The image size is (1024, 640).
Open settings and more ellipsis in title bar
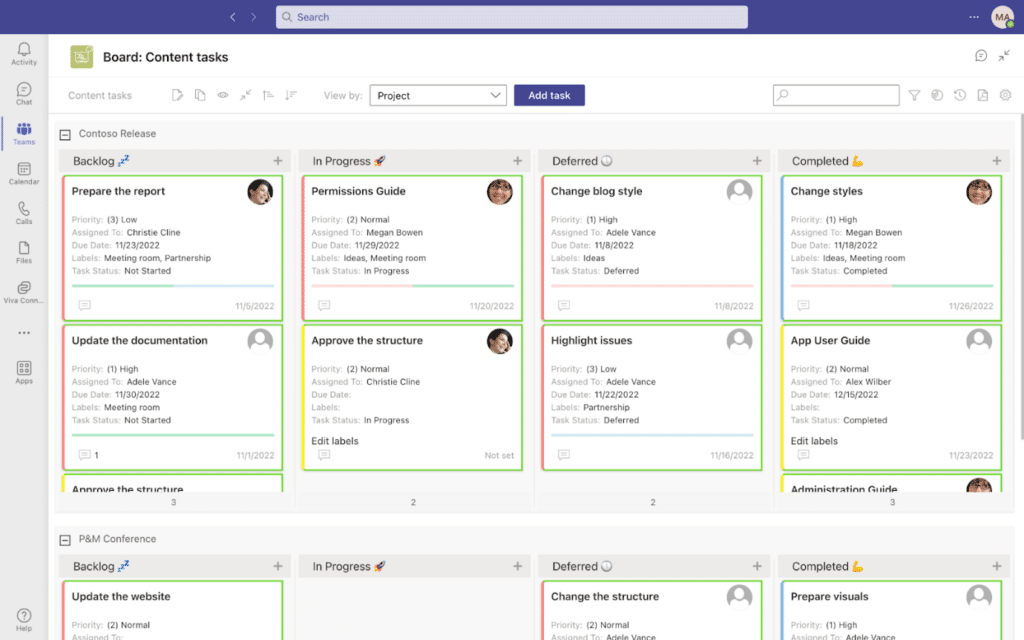tap(974, 17)
